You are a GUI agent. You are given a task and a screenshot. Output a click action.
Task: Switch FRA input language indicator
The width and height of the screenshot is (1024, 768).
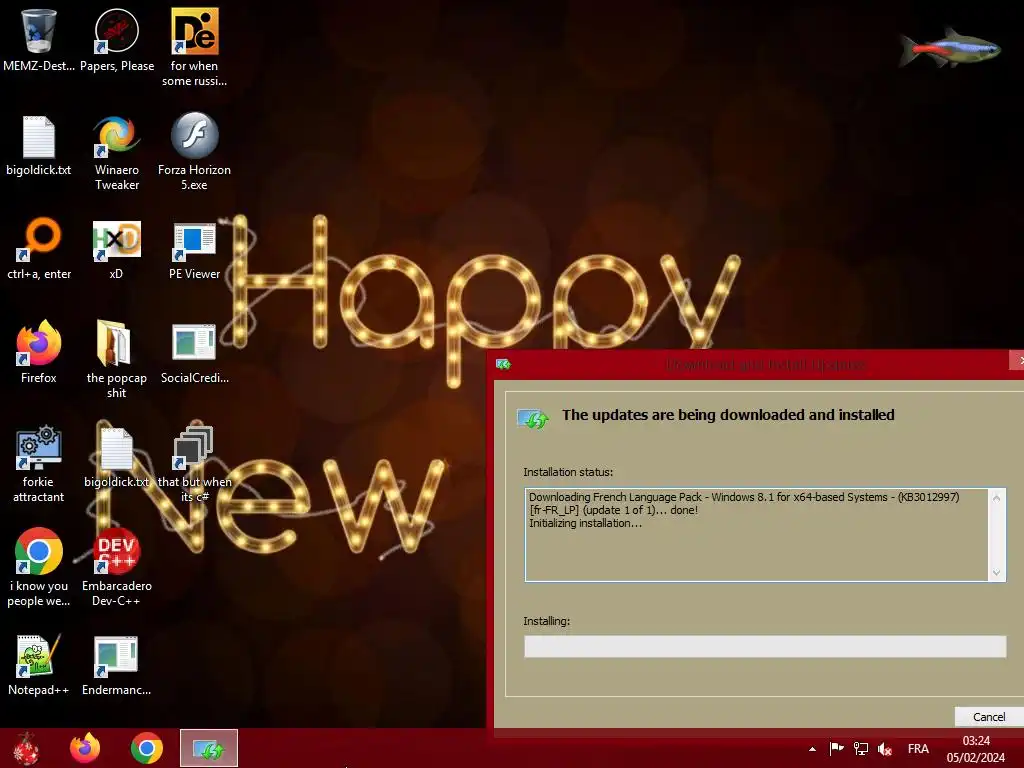918,749
